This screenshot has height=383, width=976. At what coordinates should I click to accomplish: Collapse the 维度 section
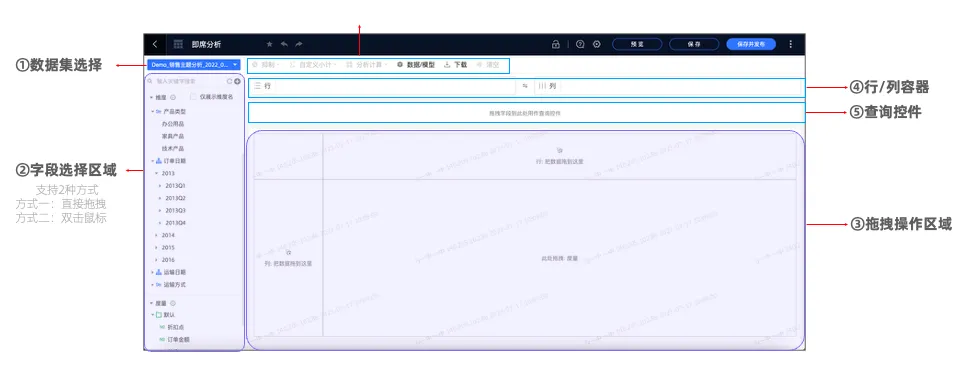point(150,97)
